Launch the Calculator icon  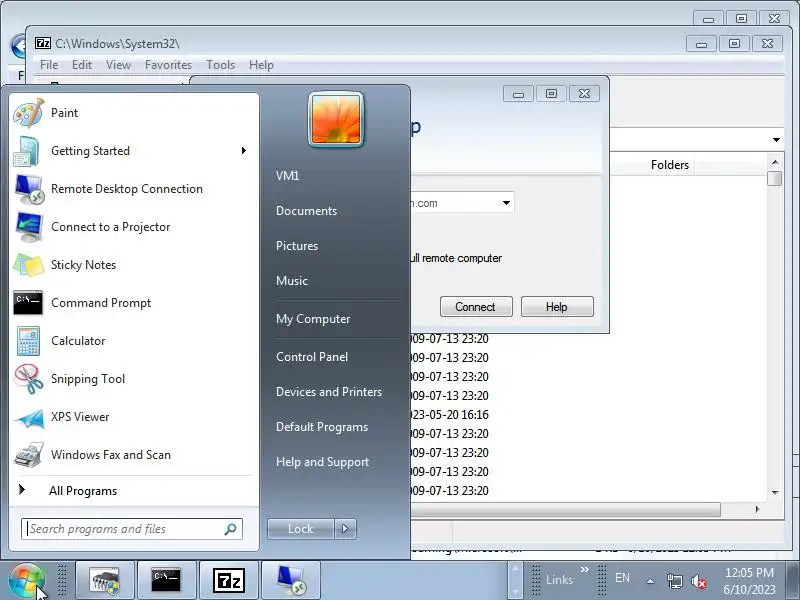(28, 341)
